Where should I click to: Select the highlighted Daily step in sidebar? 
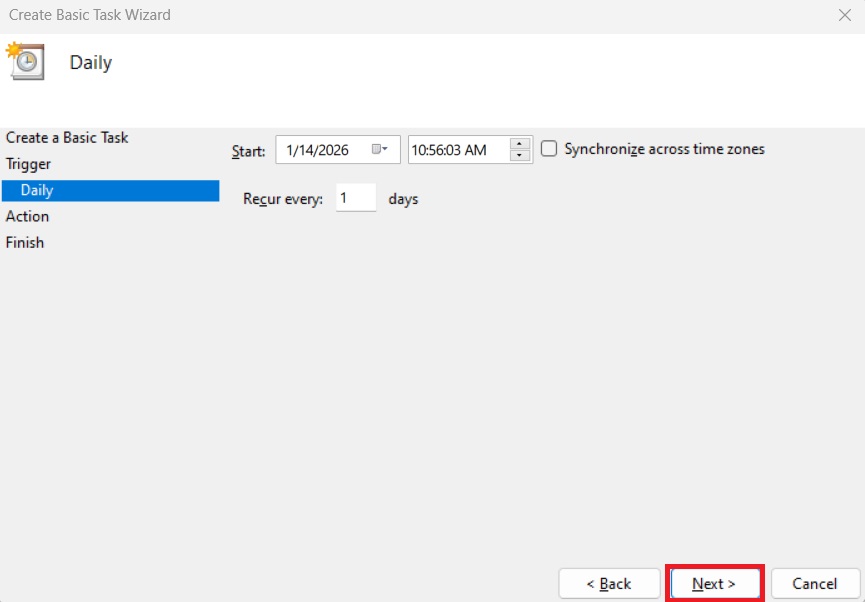pyautogui.click(x=37, y=190)
